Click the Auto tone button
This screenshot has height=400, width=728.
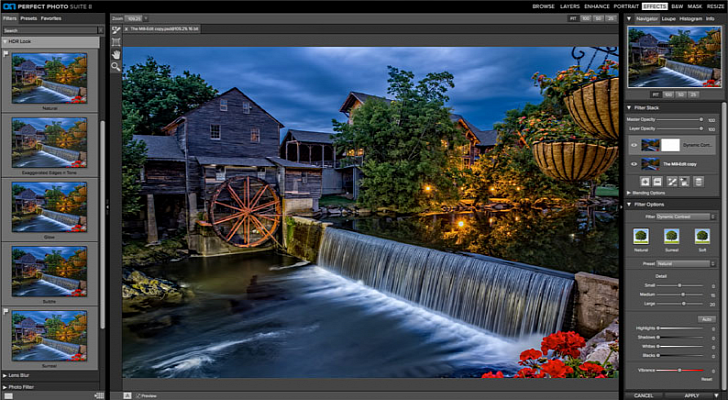[706, 319]
